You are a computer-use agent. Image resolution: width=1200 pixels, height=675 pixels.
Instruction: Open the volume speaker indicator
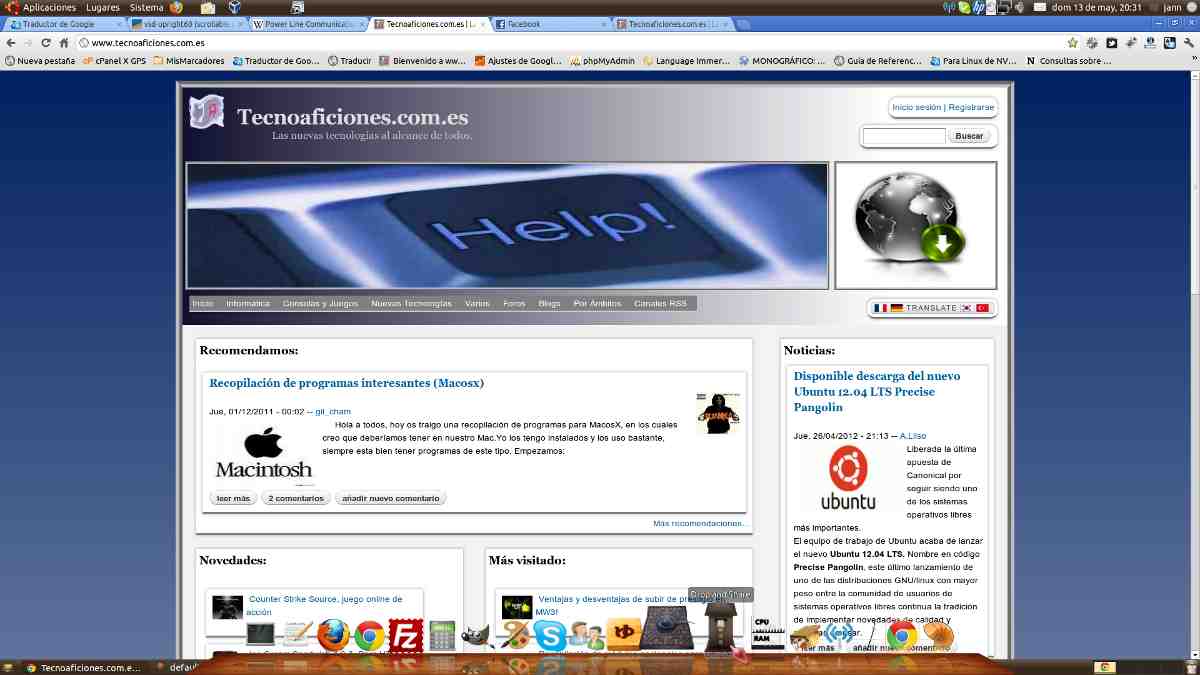click(x=1018, y=7)
